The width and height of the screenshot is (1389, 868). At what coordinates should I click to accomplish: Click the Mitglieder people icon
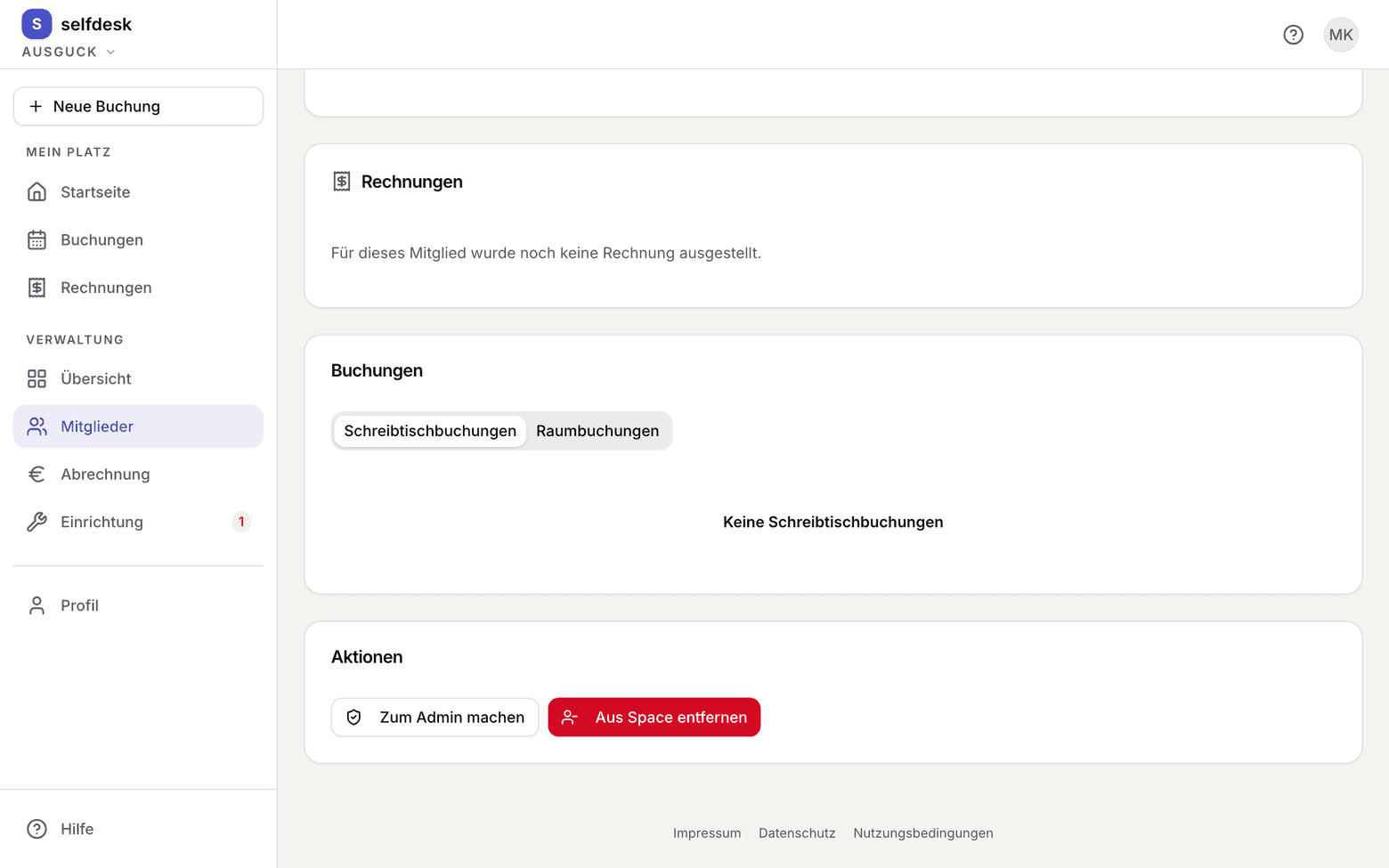coord(37,426)
